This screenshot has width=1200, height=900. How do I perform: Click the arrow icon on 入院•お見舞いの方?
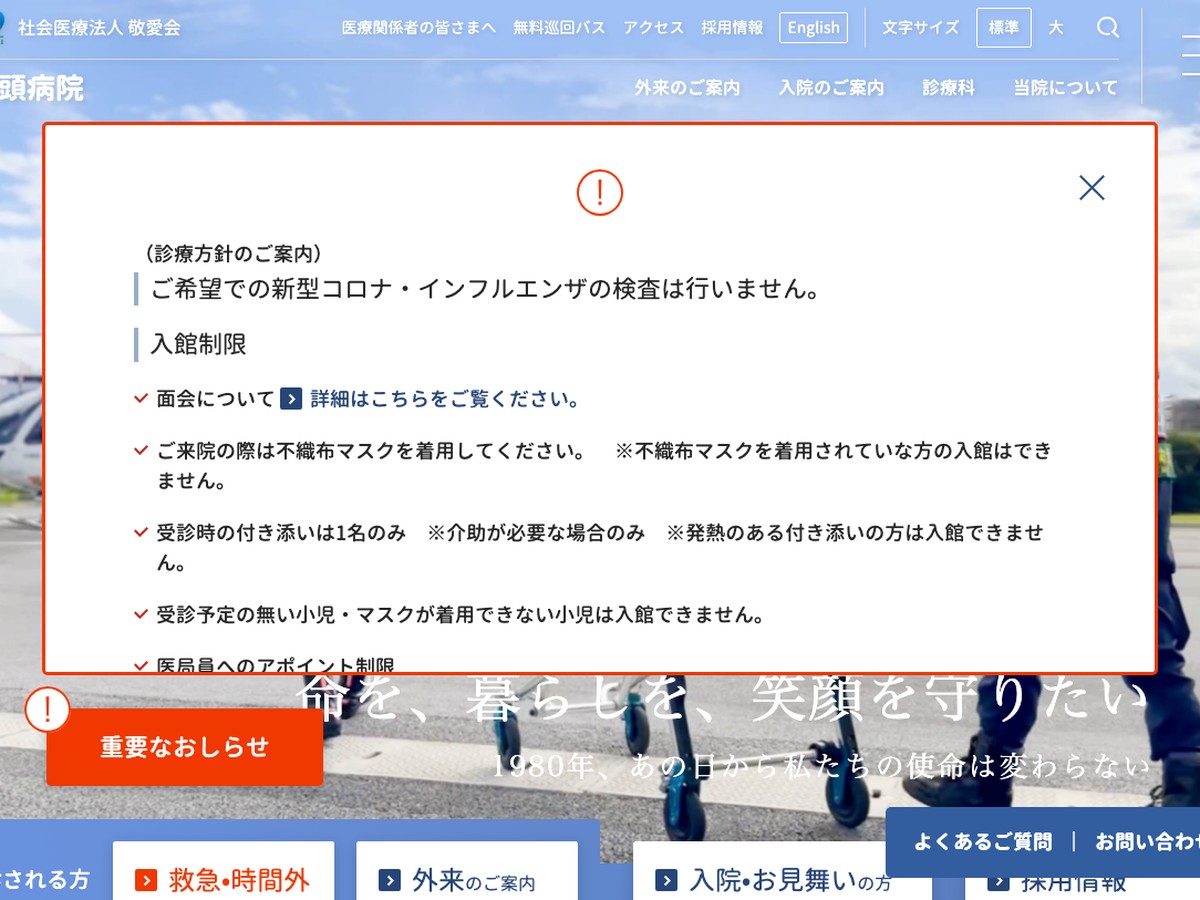[666, 881]
